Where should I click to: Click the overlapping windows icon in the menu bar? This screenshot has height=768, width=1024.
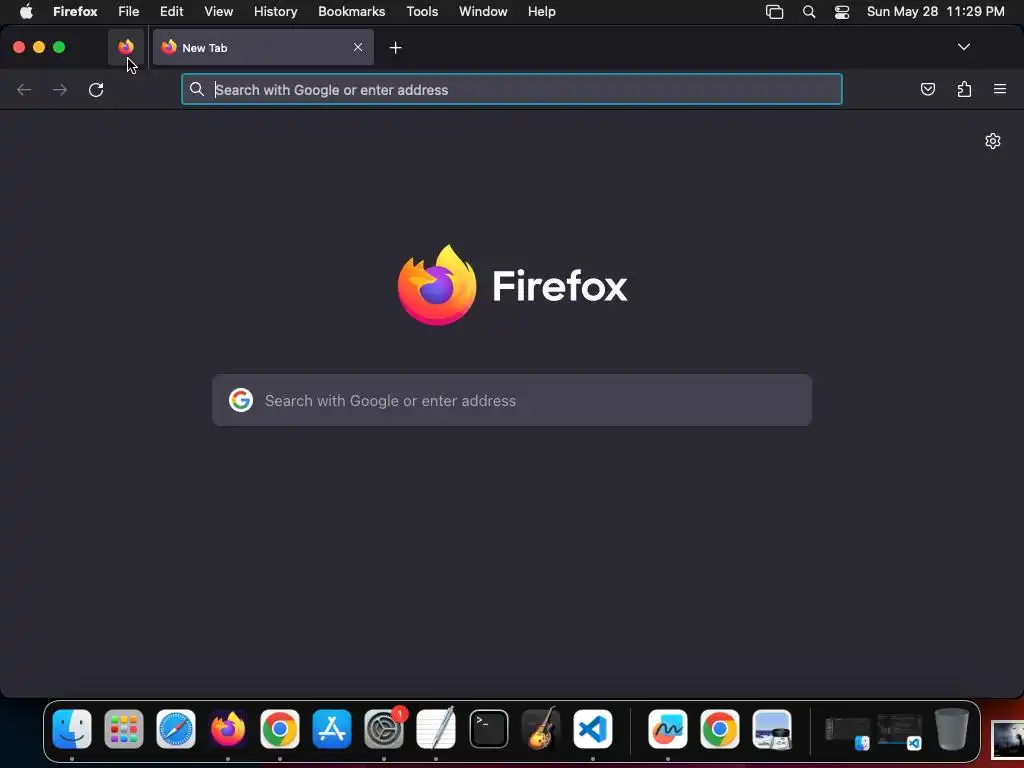(775, 12)
